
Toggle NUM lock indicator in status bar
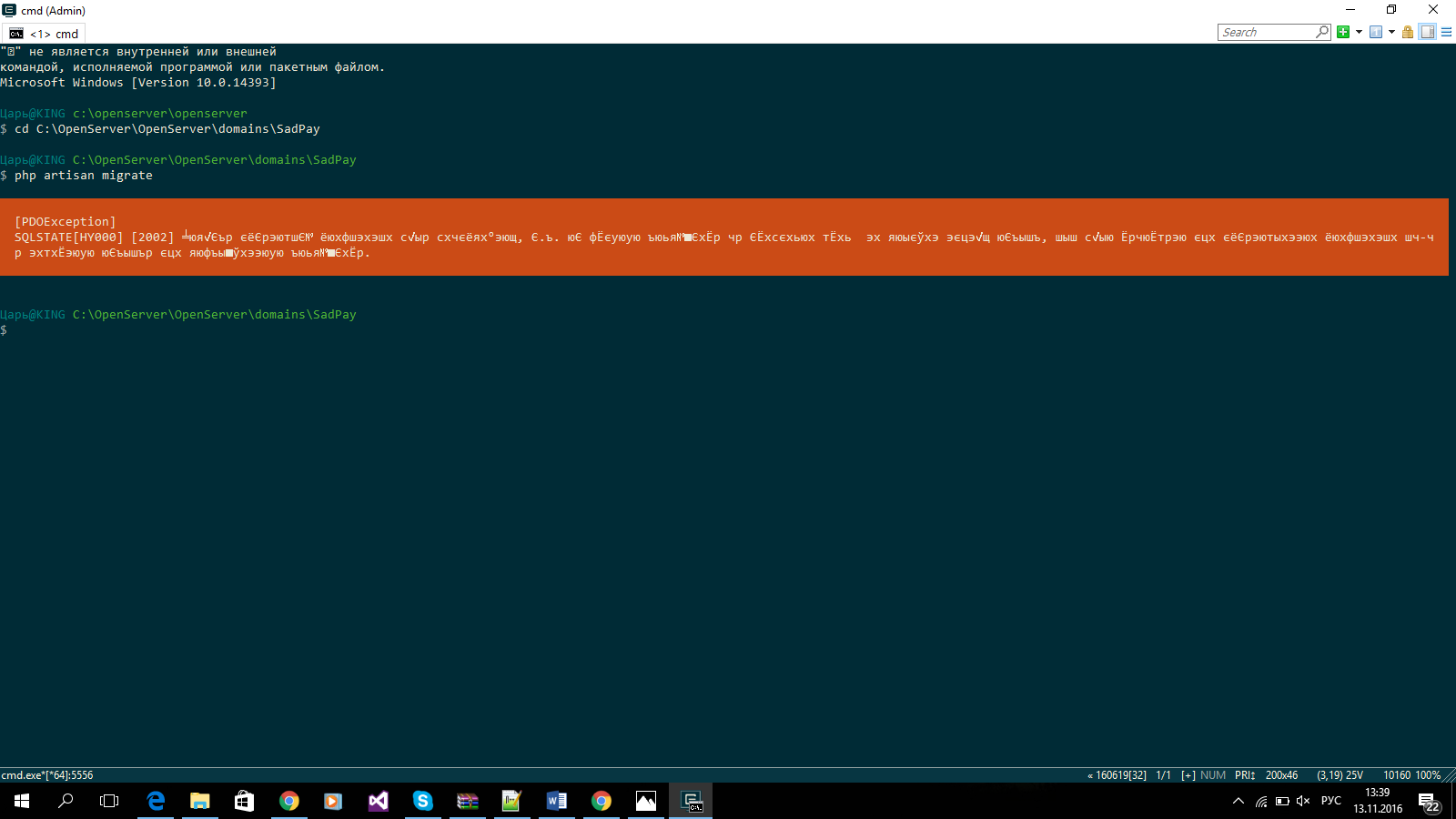(x=1212, y=775)
